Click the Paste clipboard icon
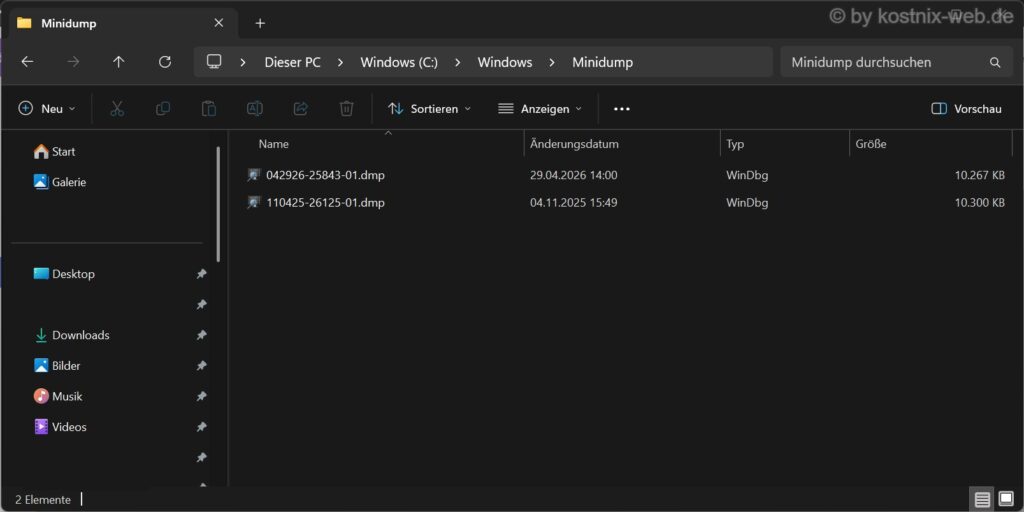 coord(209,108)
